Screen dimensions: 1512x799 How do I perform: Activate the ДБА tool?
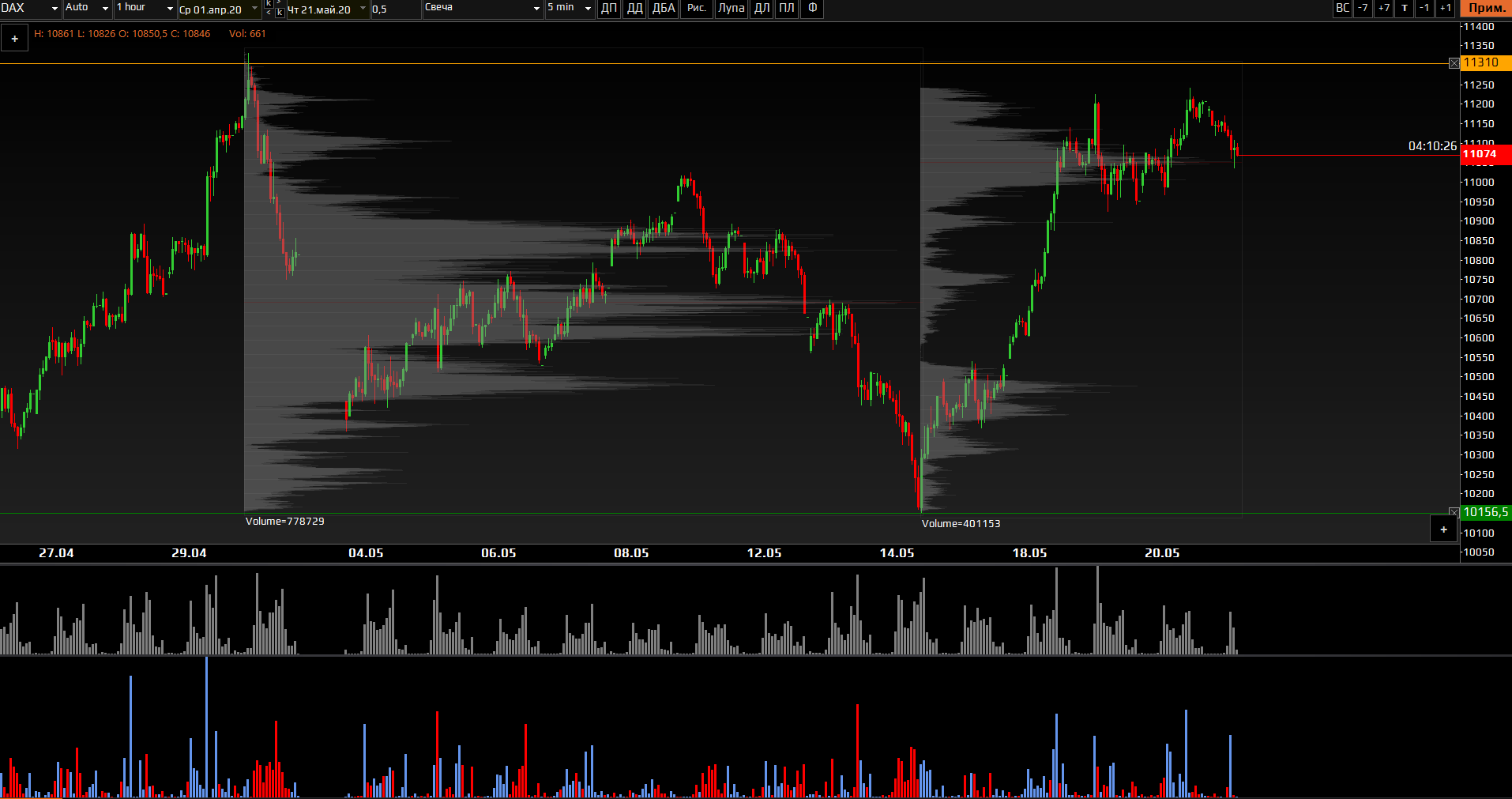[664, 9]
